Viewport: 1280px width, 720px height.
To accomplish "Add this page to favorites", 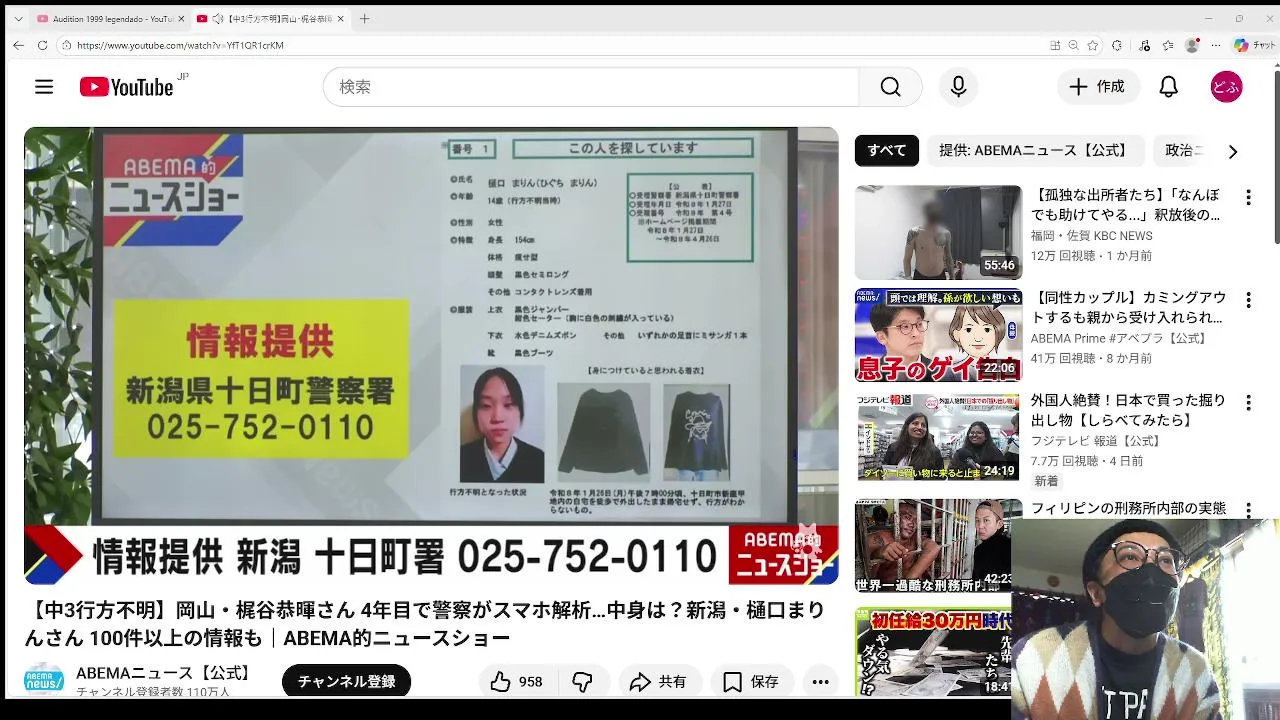I will tap(1093, 45).
